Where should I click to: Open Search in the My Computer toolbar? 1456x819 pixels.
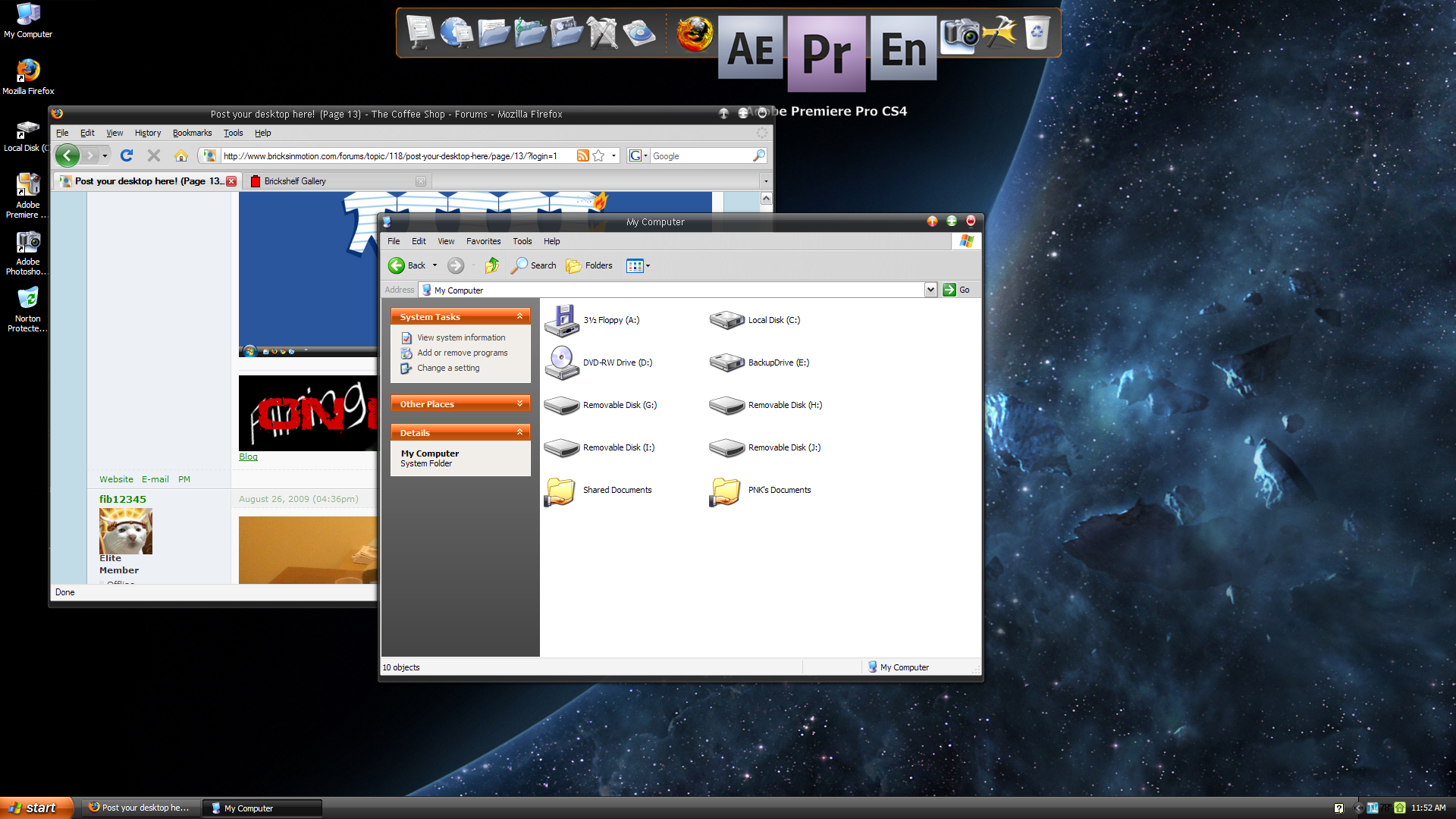click(533, 265)
